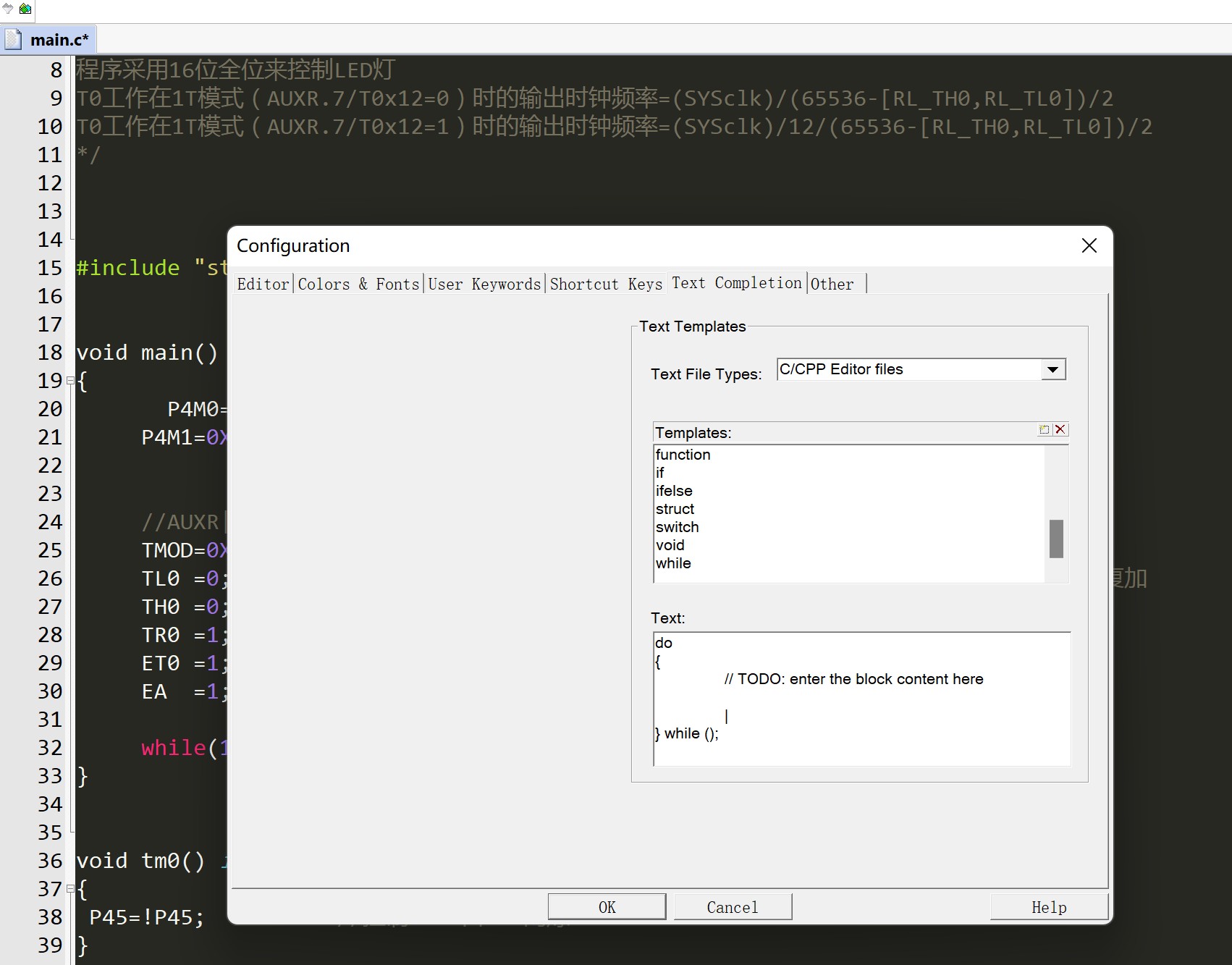The width and height of the screenshot is (1232, 965).
Task: Click the 'void main()' code line
Action: pos(147,353)
